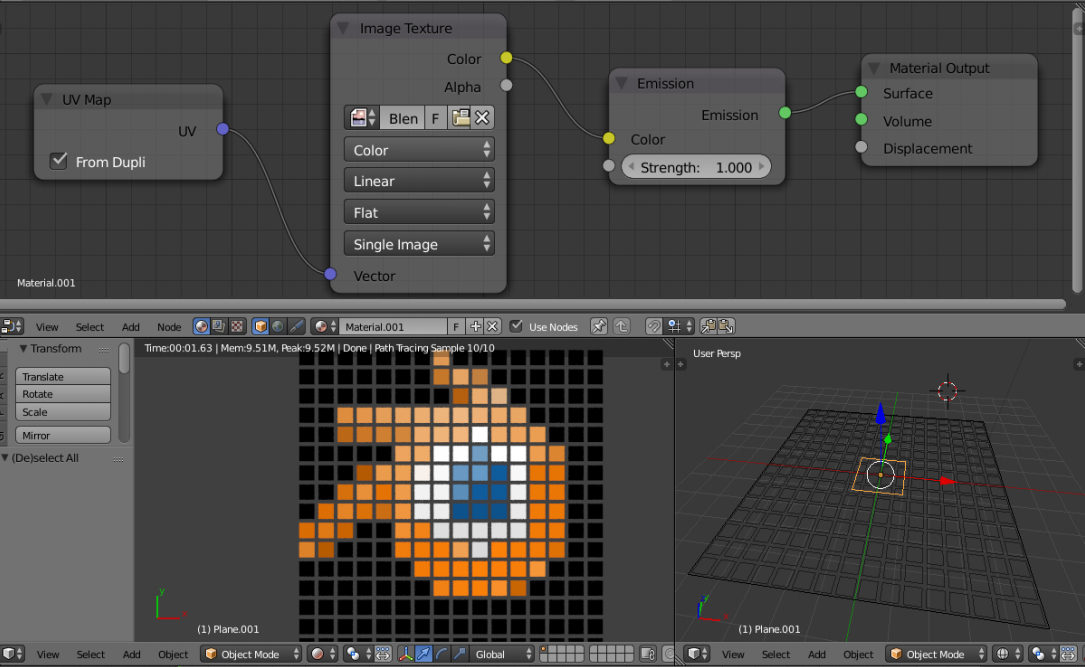Image resolution: width=1085 pixels, height=667 pixels.
Task: Open the Single Image source dropdown
Action: pos(419,244)
